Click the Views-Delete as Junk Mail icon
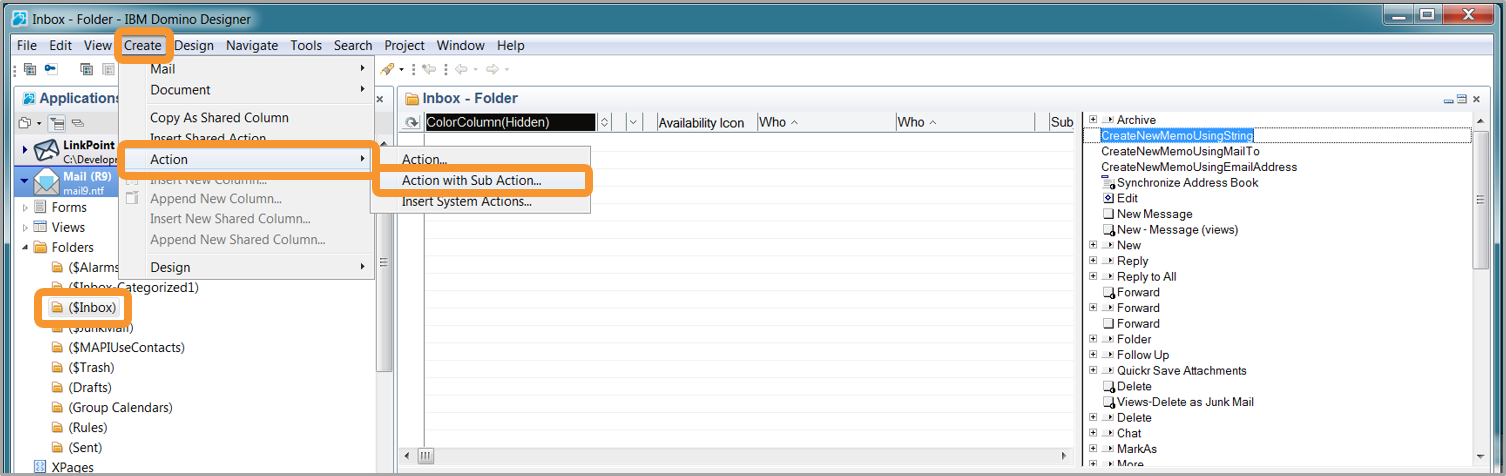 (1108, 402)
